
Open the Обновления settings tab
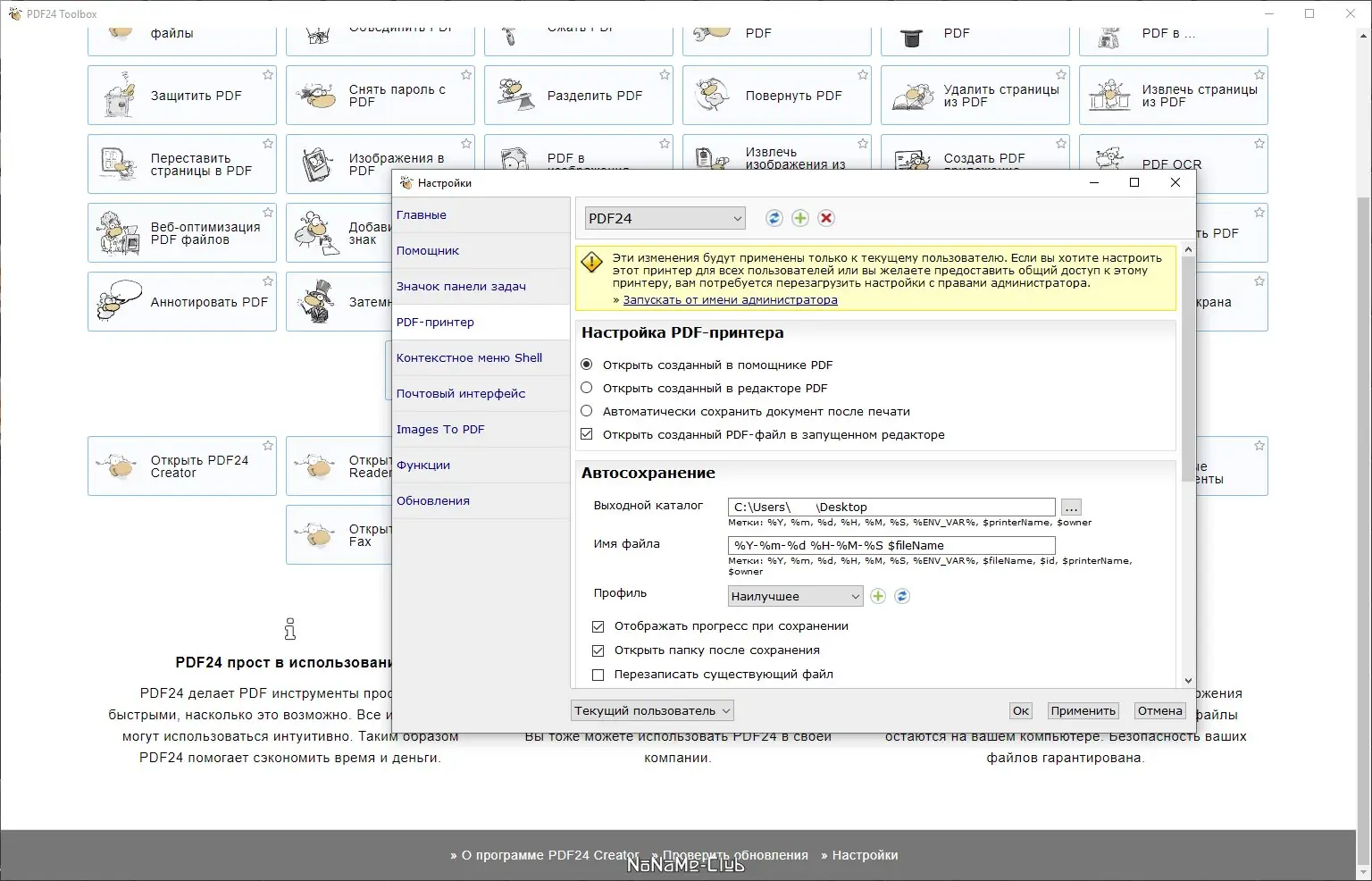pyautogui.click(x=481, y=501)
